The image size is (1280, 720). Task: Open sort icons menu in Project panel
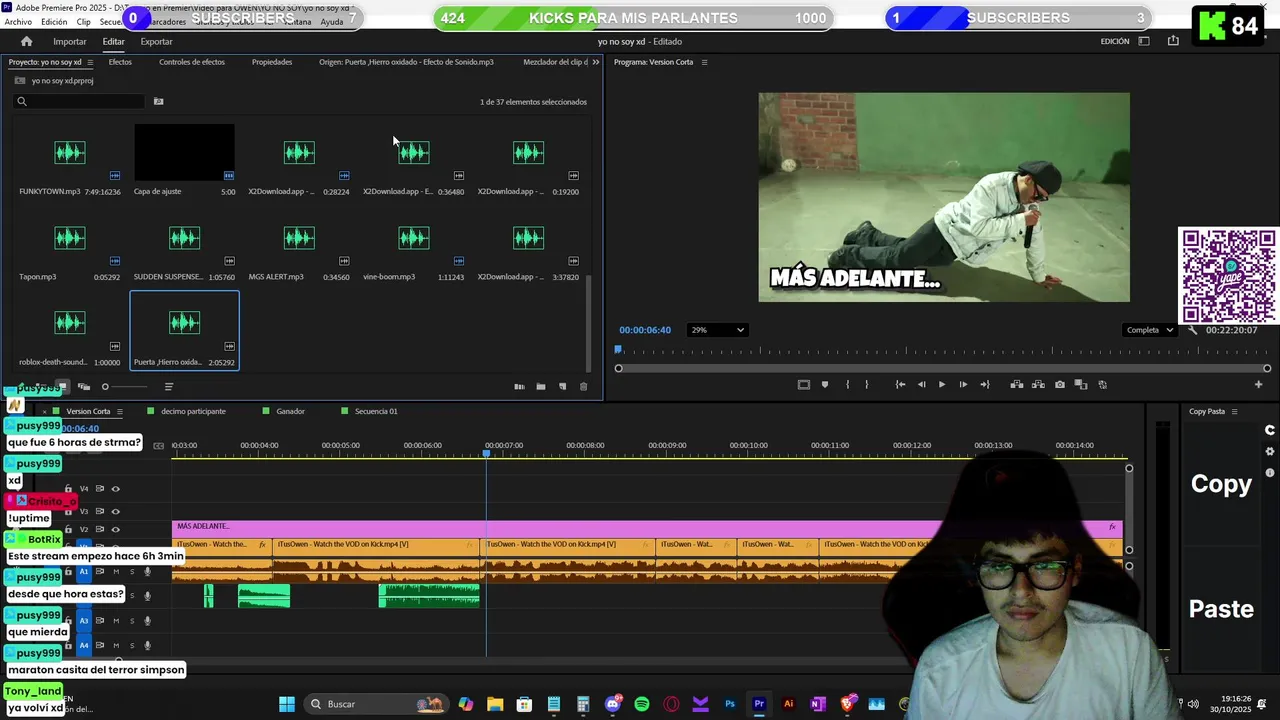(x=169, y=387)
